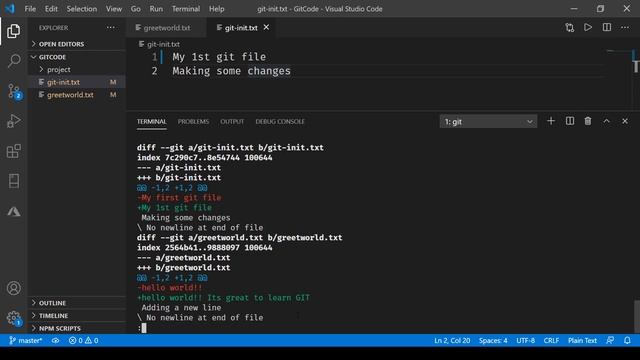Click line 1 'My 1st git file'
Viewport: 640px width, 360px height.
pos(219,57)
